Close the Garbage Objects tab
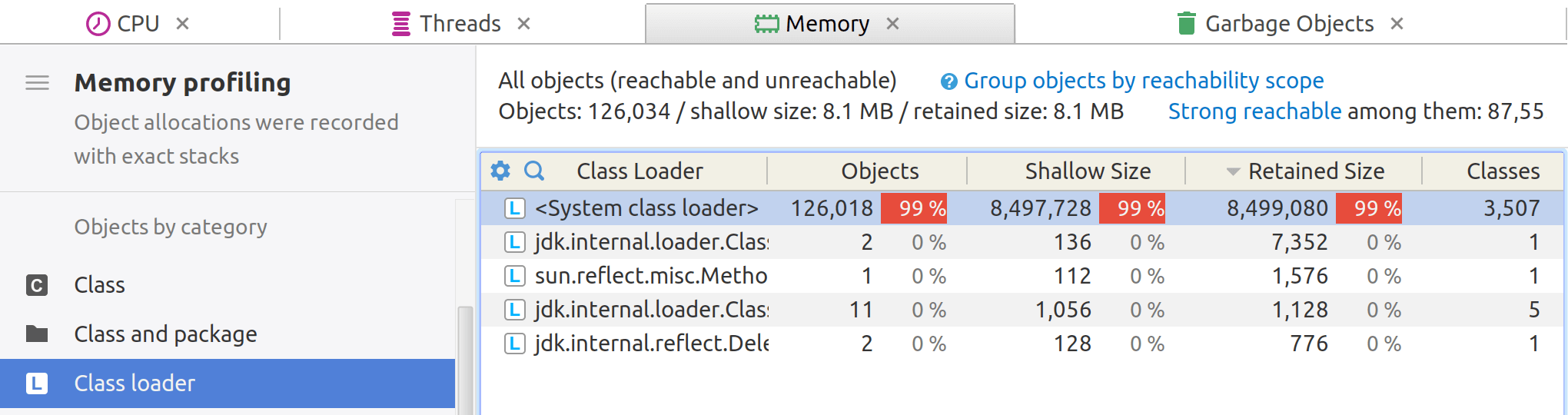Screen dimensions: 1568x415 1397,24
